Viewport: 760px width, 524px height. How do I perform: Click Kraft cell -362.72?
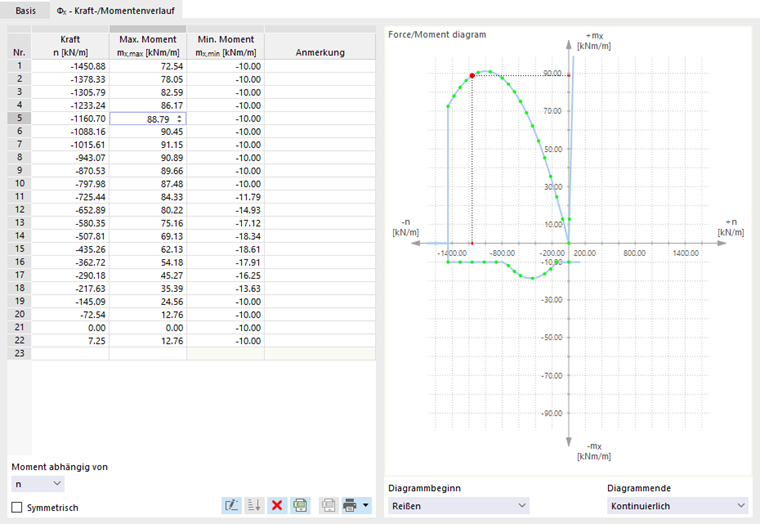point(70,263)
